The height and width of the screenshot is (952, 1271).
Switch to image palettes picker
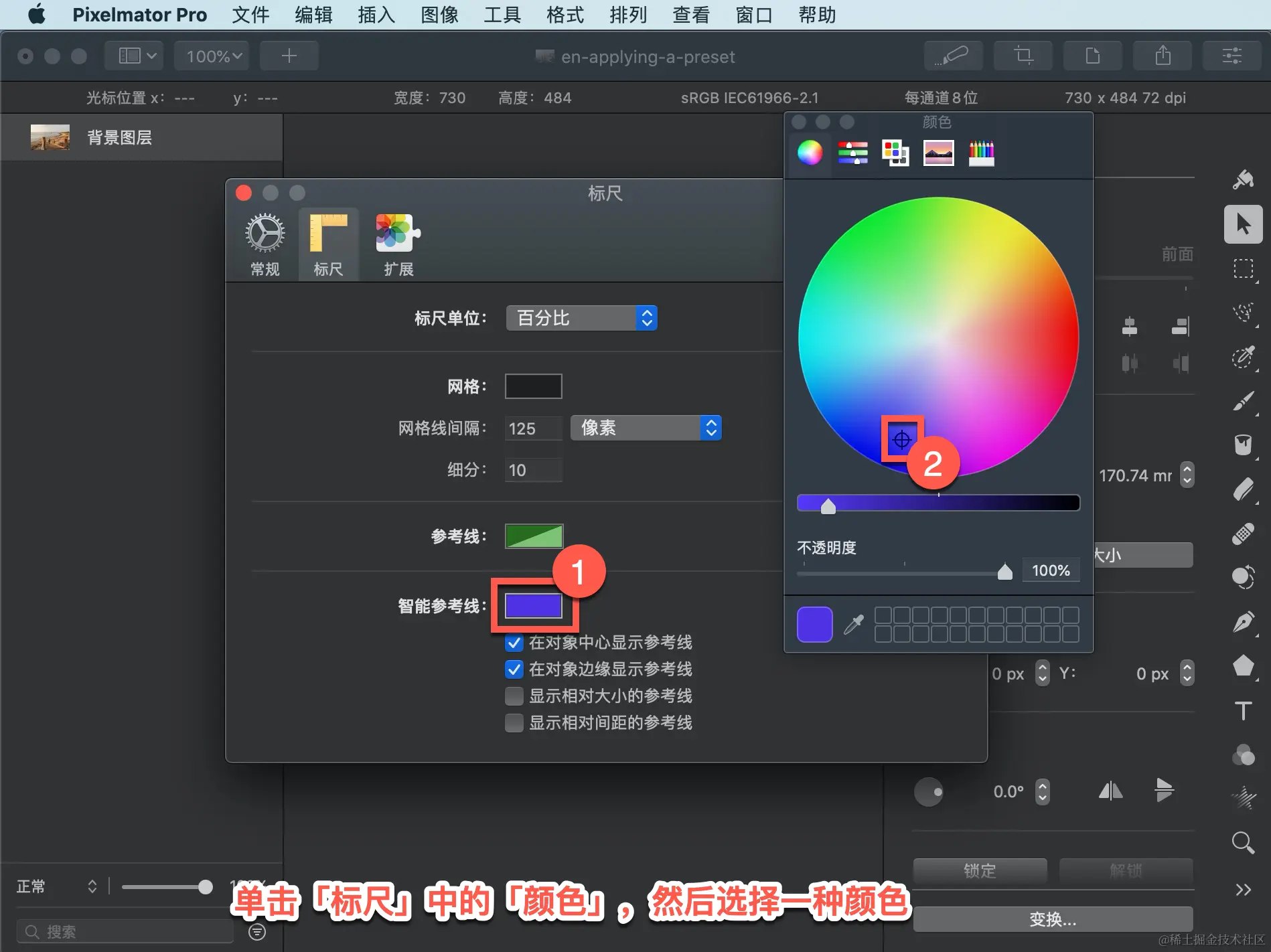939,153
